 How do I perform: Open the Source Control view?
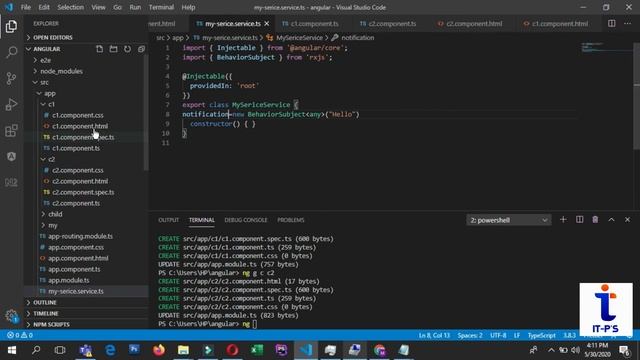11,78
